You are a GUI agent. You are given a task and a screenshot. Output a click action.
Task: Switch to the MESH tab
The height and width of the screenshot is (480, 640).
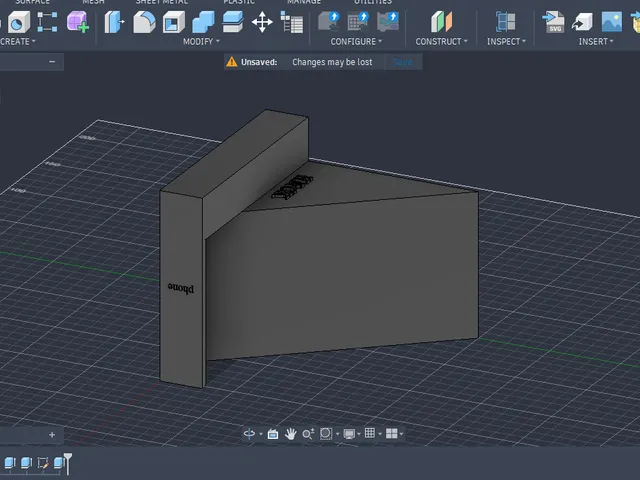click(x=93, y=2)
